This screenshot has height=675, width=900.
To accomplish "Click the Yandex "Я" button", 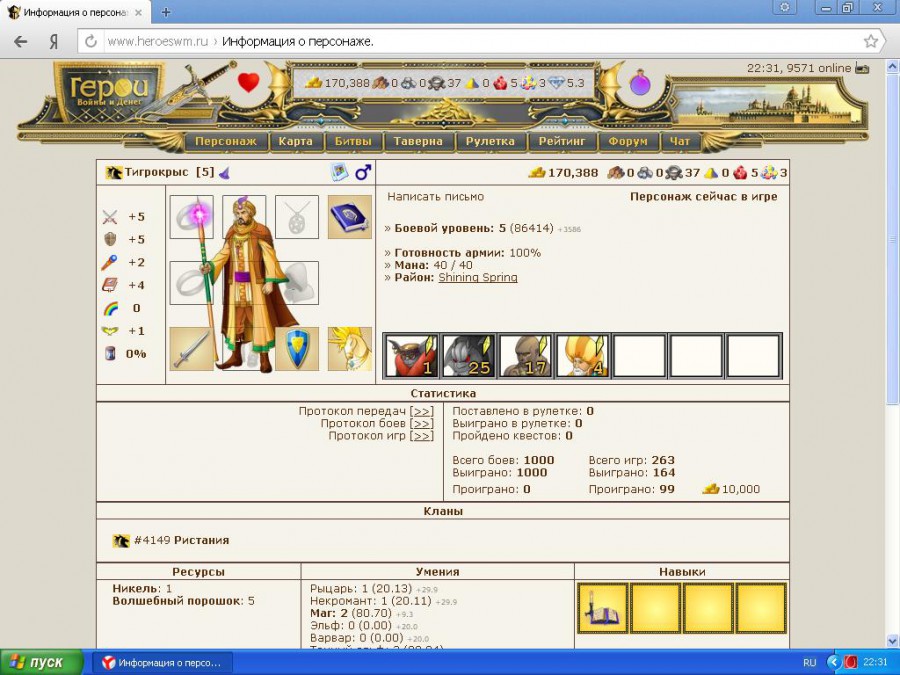I will (x=53, y=41).
